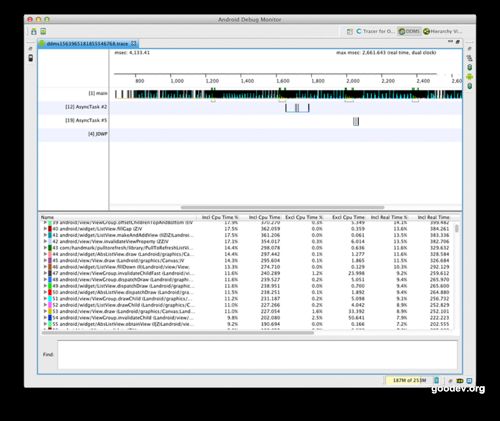The width and height of the screenshot is (500, 421).
Task: Expand row 41 ListView.makeAndAddView
Action: (x=45, y=235)
